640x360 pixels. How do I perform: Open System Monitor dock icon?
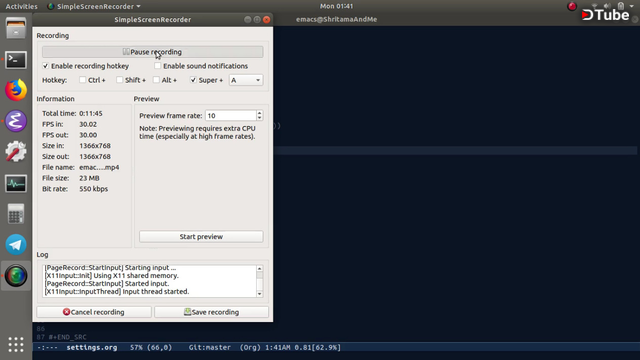click(x=16, y=183)
